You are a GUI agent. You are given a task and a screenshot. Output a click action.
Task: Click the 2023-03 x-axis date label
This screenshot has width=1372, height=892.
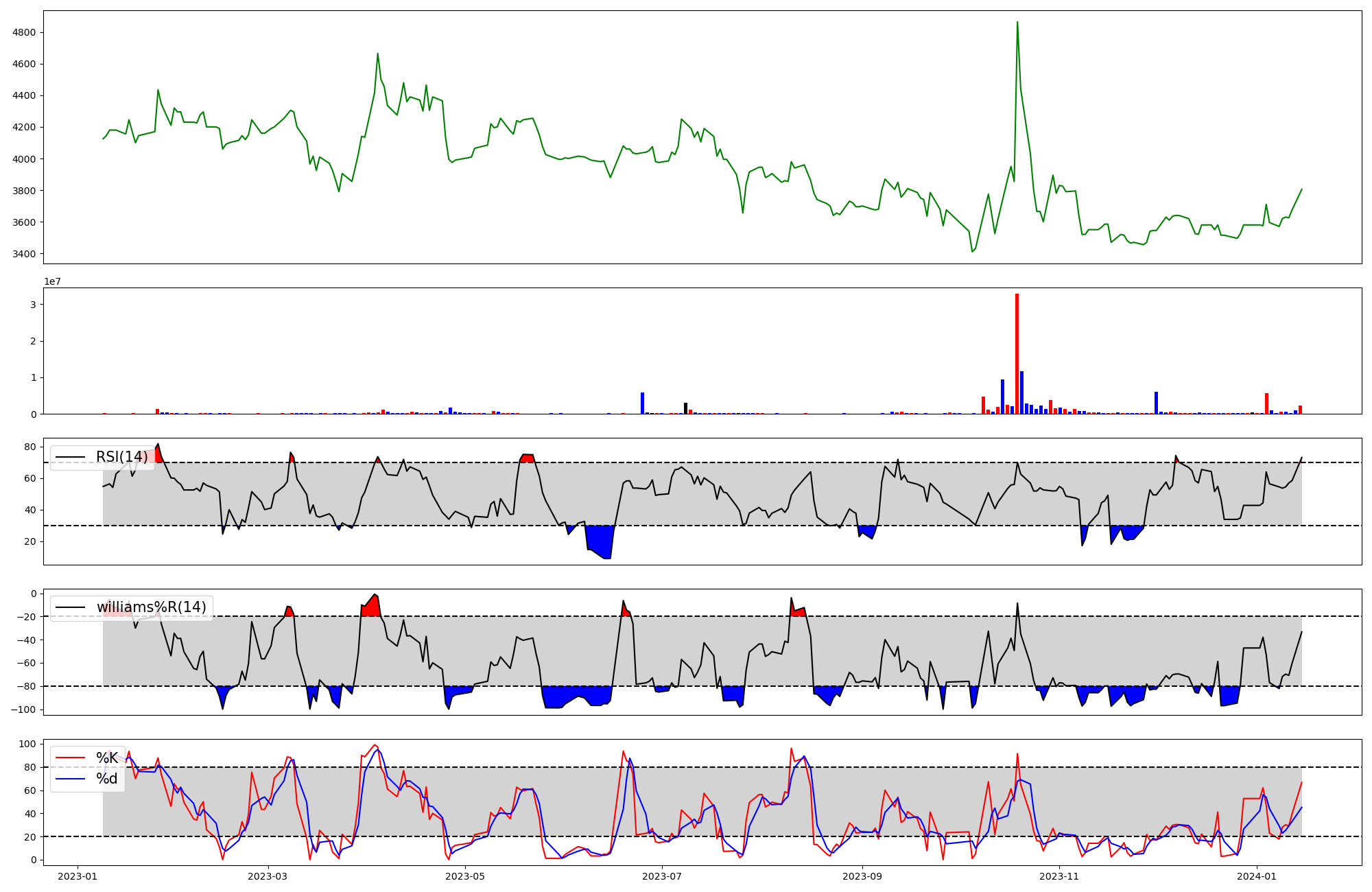click(268, 876)
